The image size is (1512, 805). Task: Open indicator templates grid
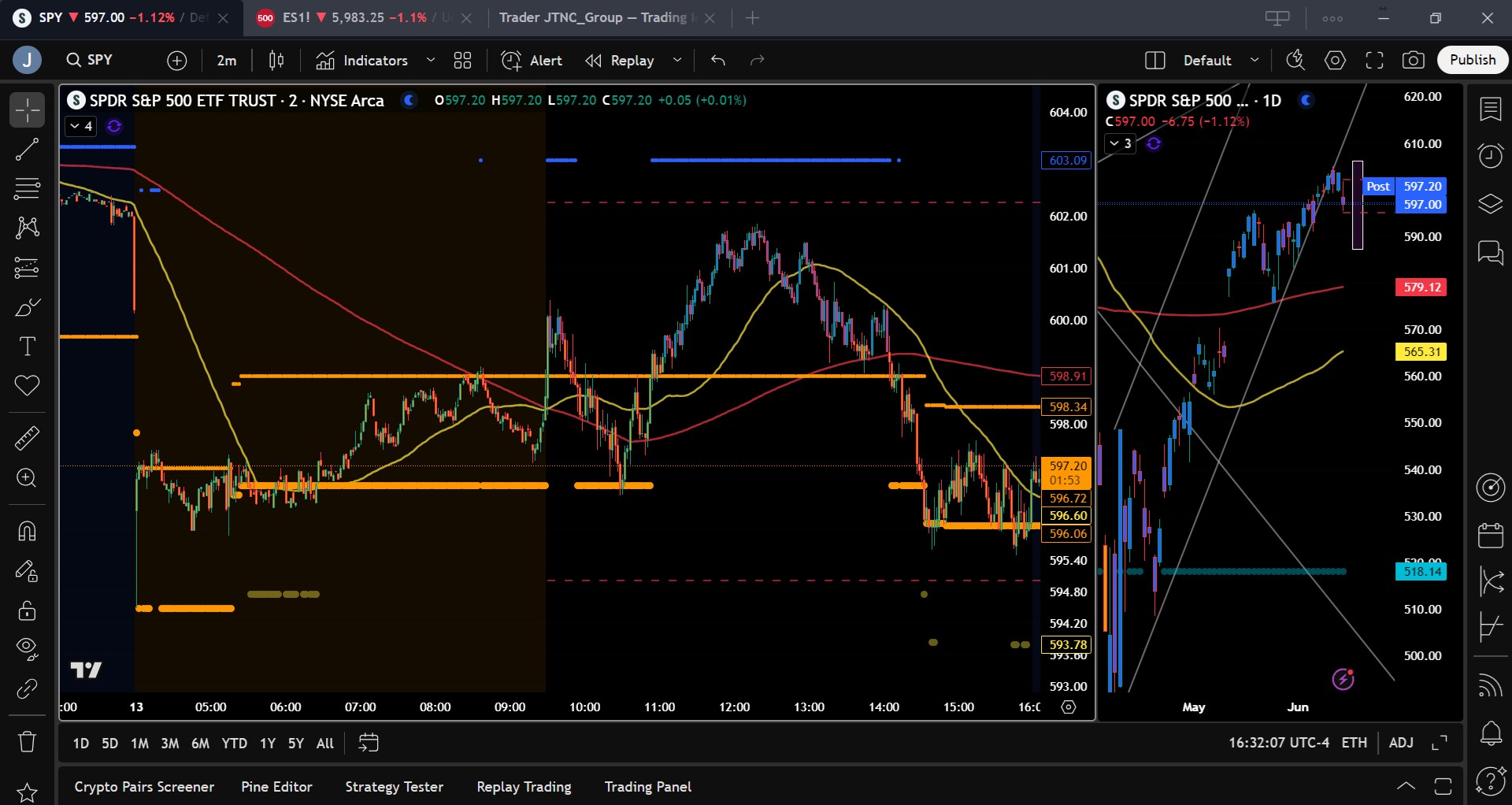pos(462,60)
